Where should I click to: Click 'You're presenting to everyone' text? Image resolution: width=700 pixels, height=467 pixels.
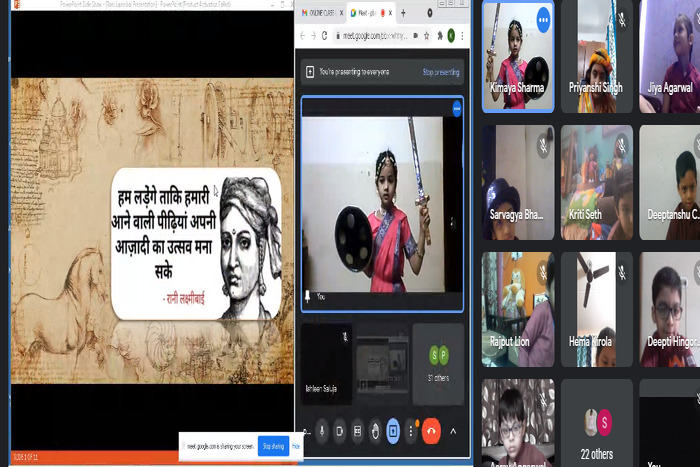pos(354,72)
